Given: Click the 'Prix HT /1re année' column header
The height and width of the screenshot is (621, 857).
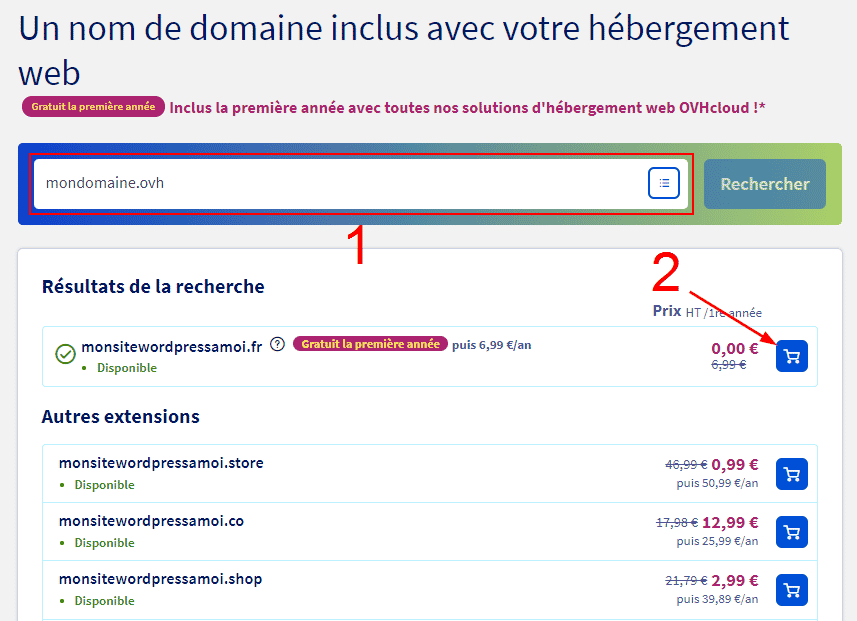Looking at the screenshot, I should coord(706,312).
